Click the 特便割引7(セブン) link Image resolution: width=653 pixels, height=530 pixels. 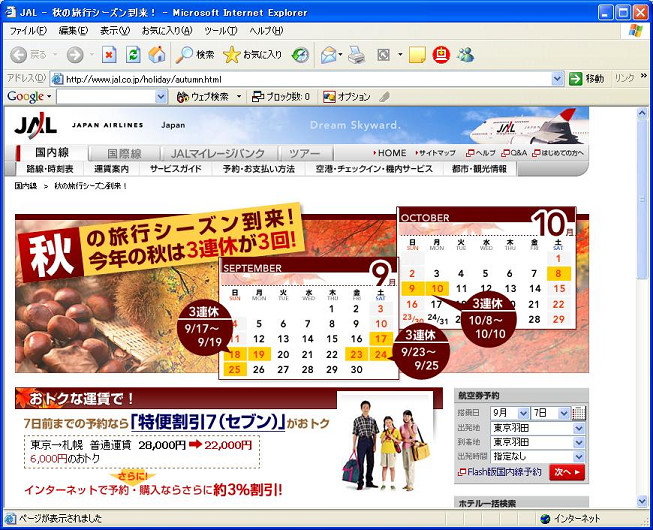tap(208, 423)
